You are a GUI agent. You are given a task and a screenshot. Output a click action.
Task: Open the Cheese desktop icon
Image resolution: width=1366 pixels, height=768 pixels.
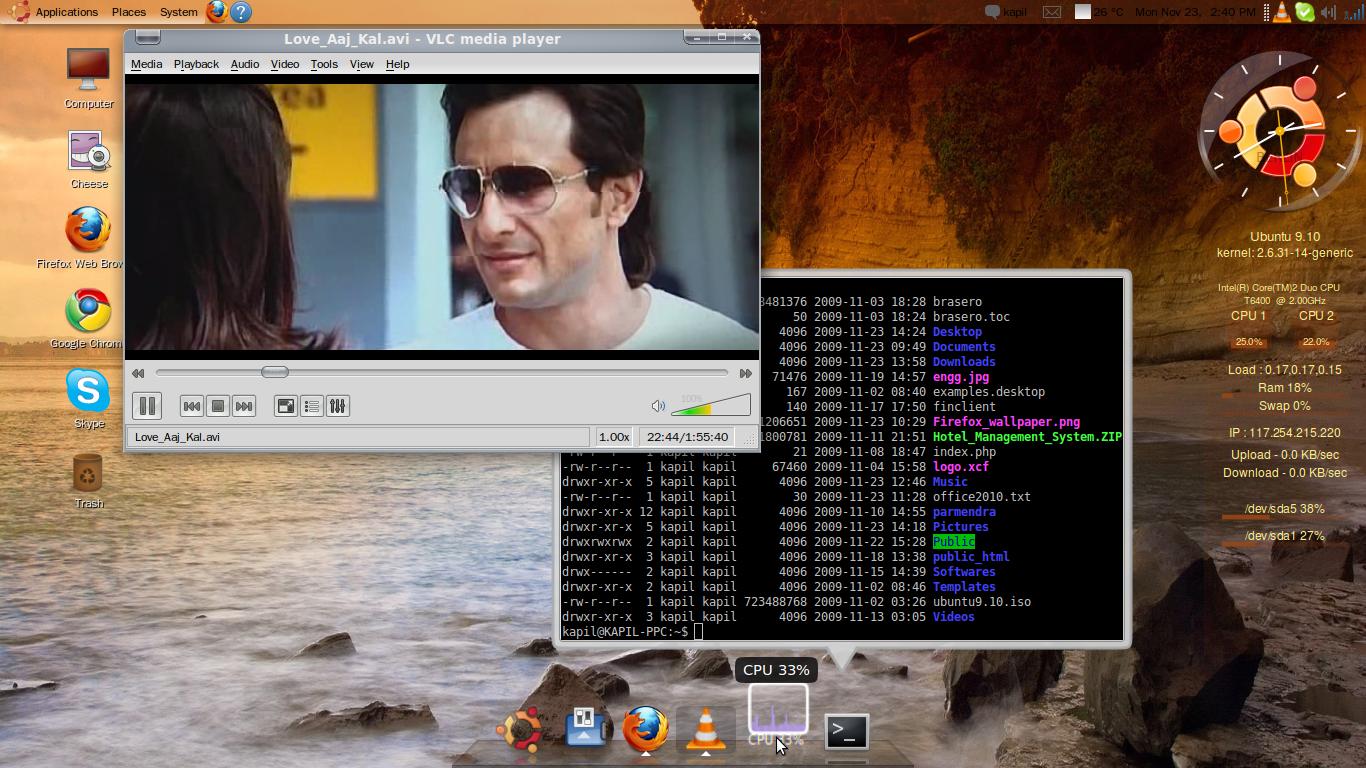[x=88, y=159]
